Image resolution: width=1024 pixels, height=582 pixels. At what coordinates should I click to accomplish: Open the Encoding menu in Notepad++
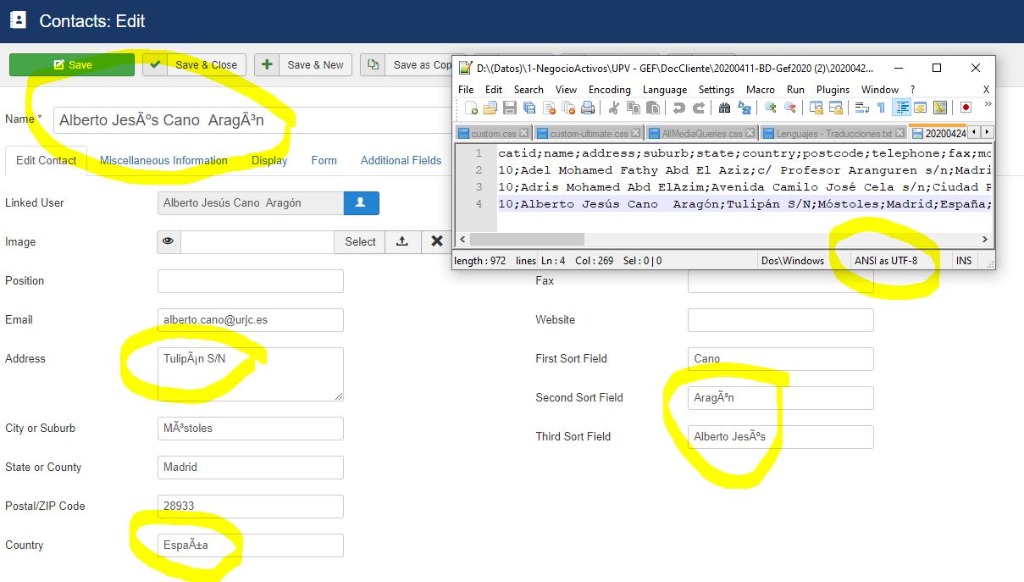[x=609, y=89]
